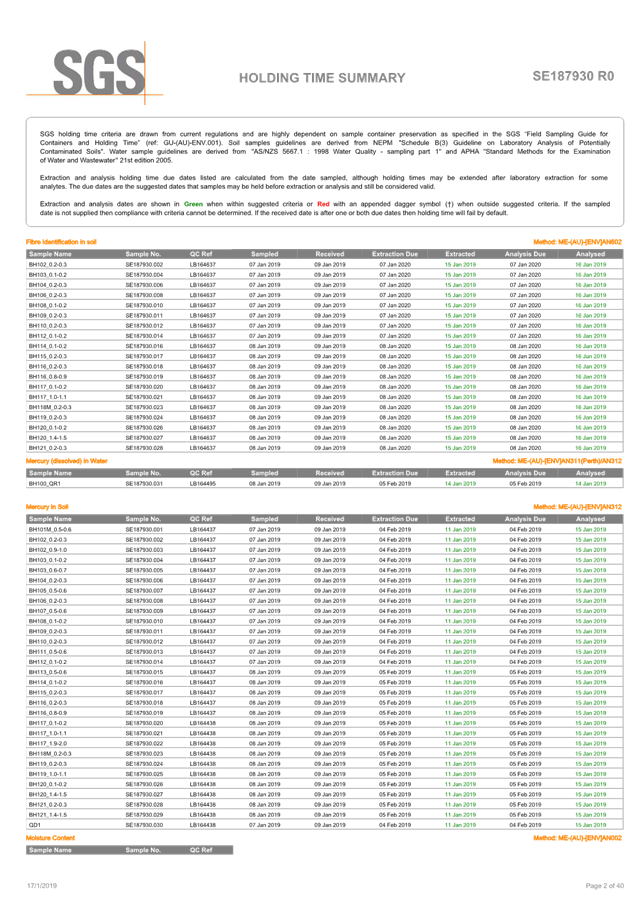The image size is (638, 903).
Task: Select sample number 'SE187930.031'
Action: (144, 484)
